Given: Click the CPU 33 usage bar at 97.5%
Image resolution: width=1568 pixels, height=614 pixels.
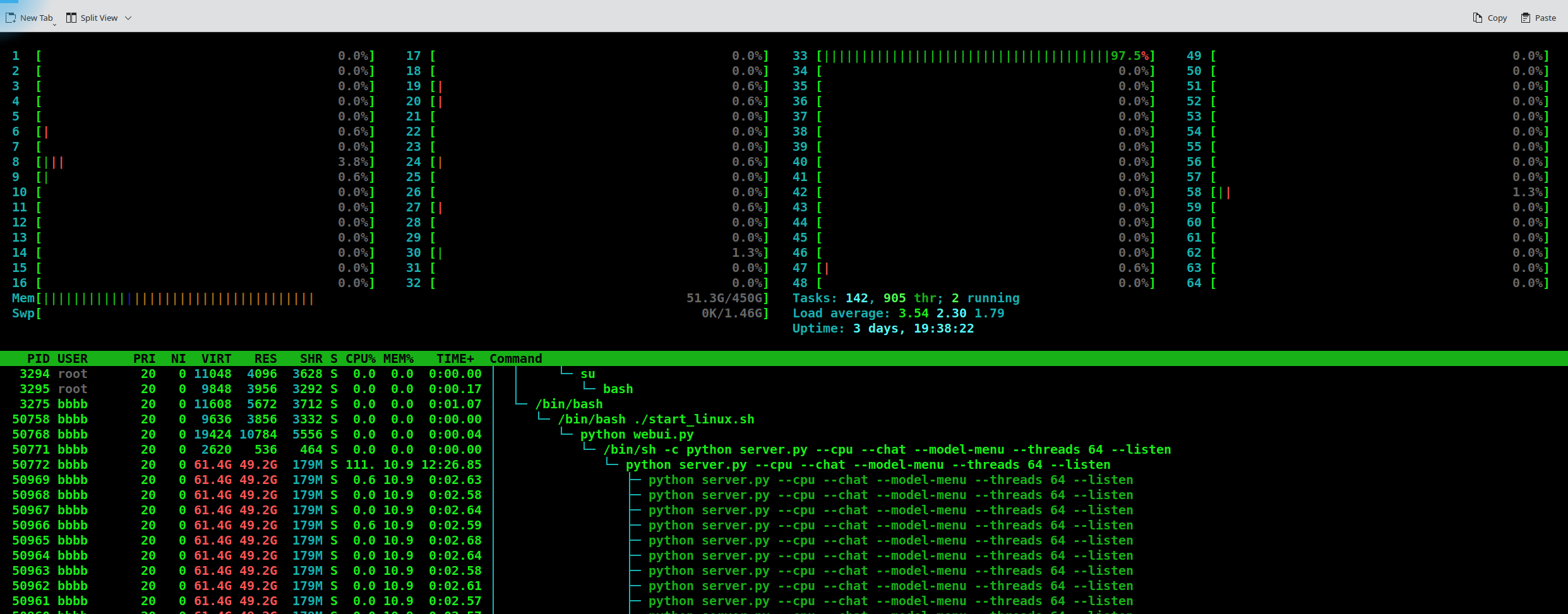Looking at the screenshot, I should (x=986, y=56).
